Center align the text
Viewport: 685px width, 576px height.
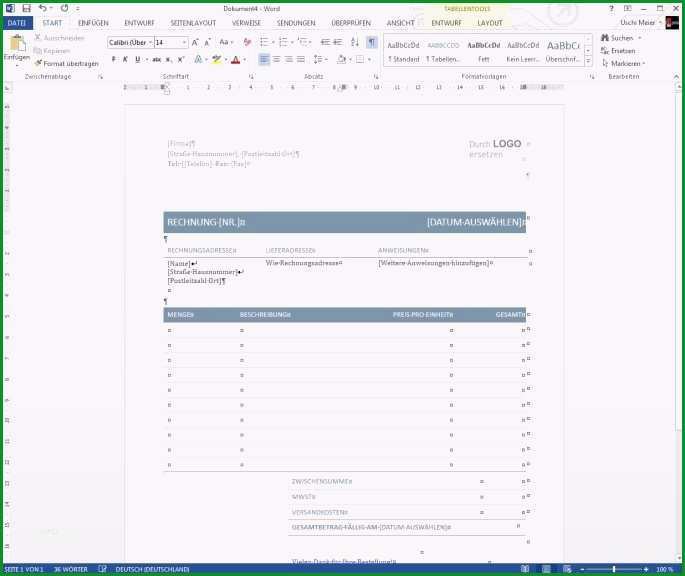[277, 59]
